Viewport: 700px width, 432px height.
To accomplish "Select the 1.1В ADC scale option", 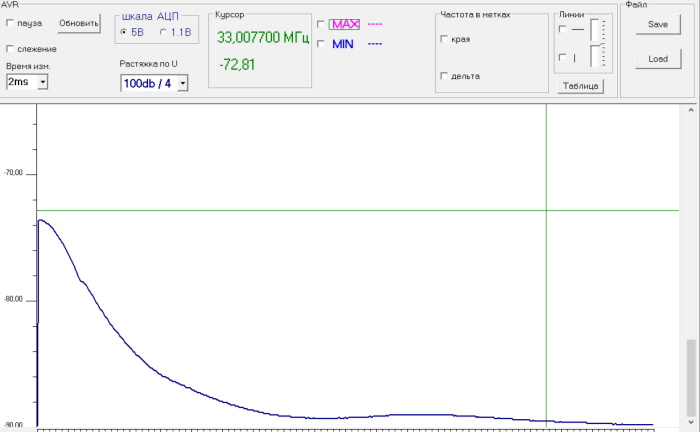I will tap(163, 33).
